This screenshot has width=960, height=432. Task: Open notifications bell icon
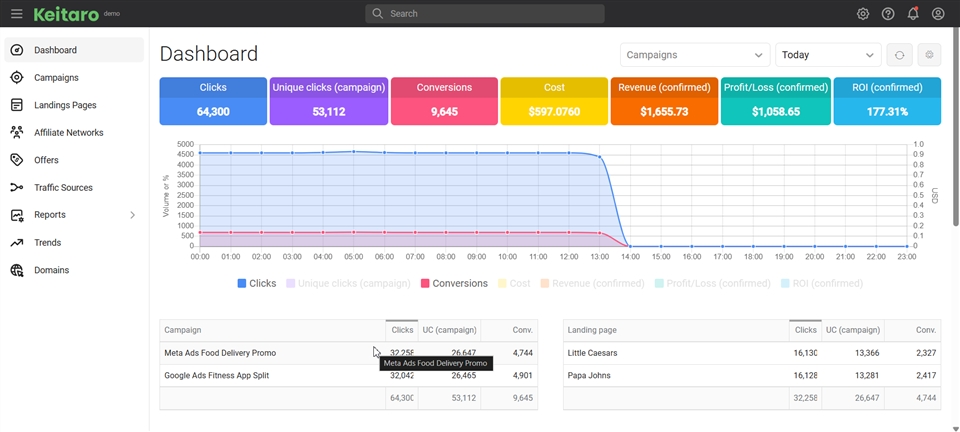913,14
